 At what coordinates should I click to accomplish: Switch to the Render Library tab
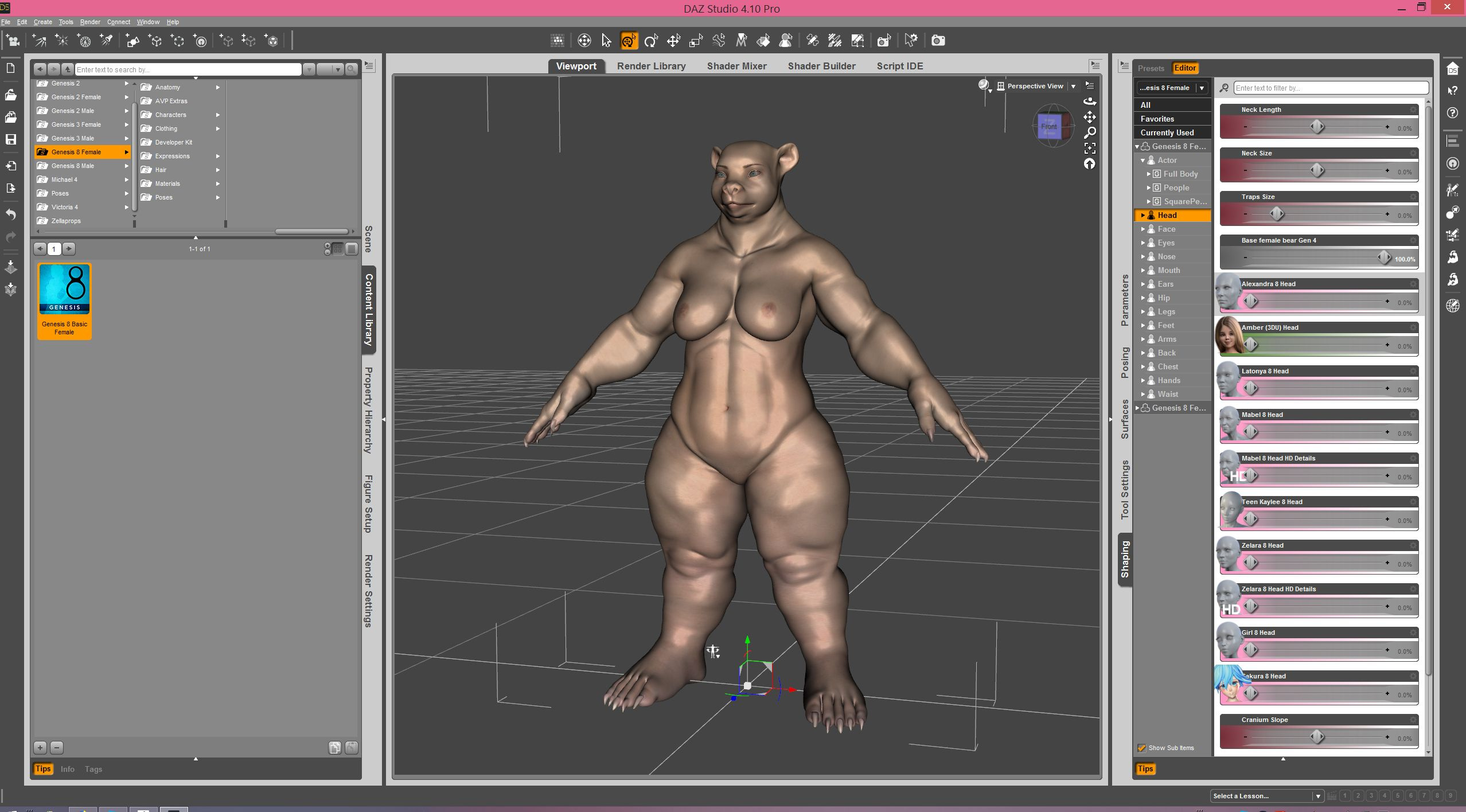pos(651,66)
